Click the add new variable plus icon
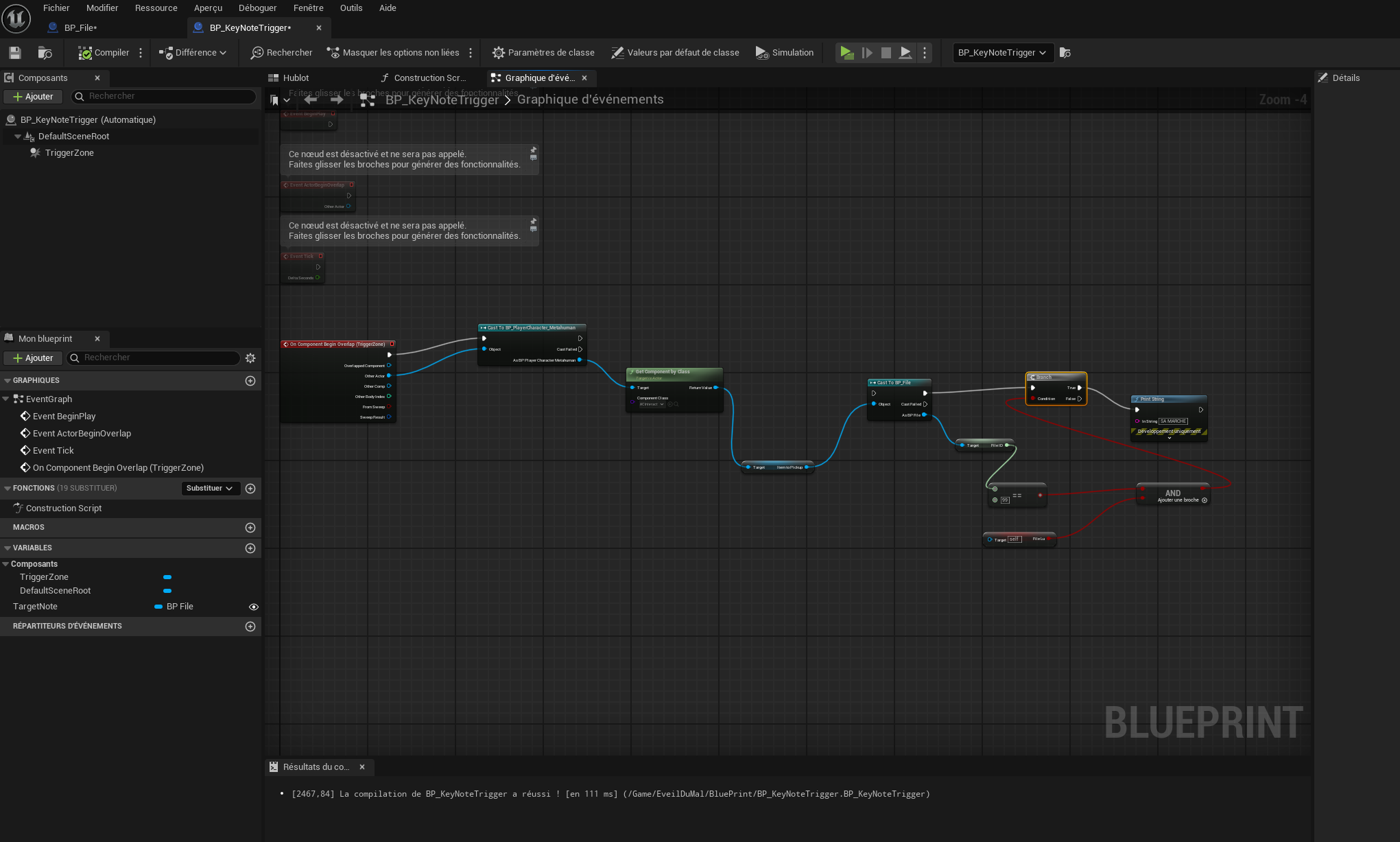The width and height of the screenshot is (1400, 842). point(250,548)
